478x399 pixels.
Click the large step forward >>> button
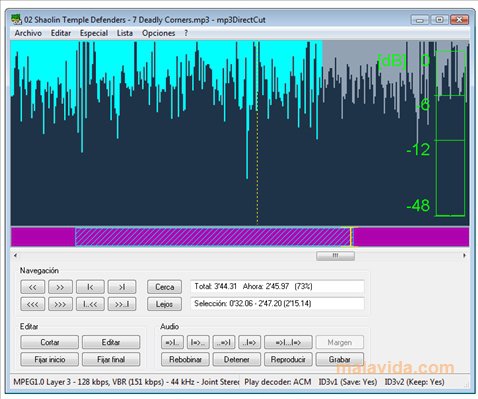point(60,304)
